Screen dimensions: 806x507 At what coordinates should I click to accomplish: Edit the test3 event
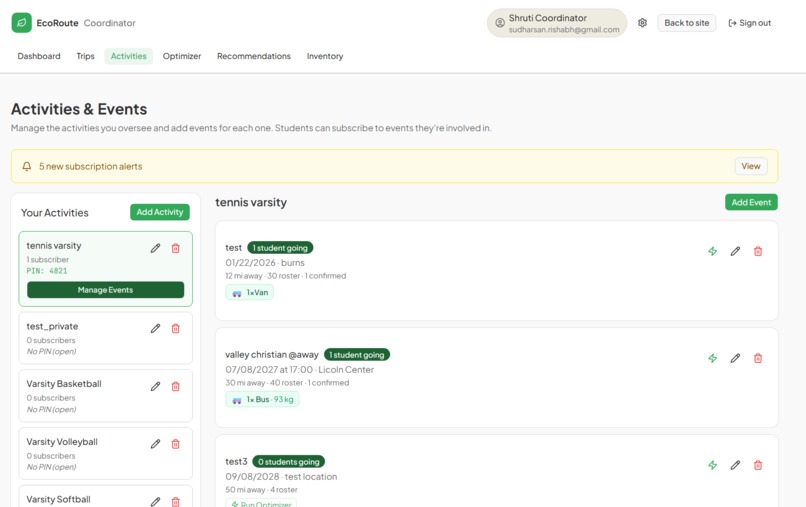pyautogui.click(x=735, y=465)
